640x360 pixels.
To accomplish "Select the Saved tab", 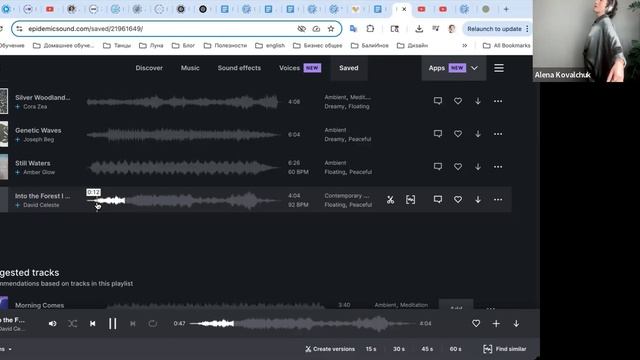I will click(349, 68).
